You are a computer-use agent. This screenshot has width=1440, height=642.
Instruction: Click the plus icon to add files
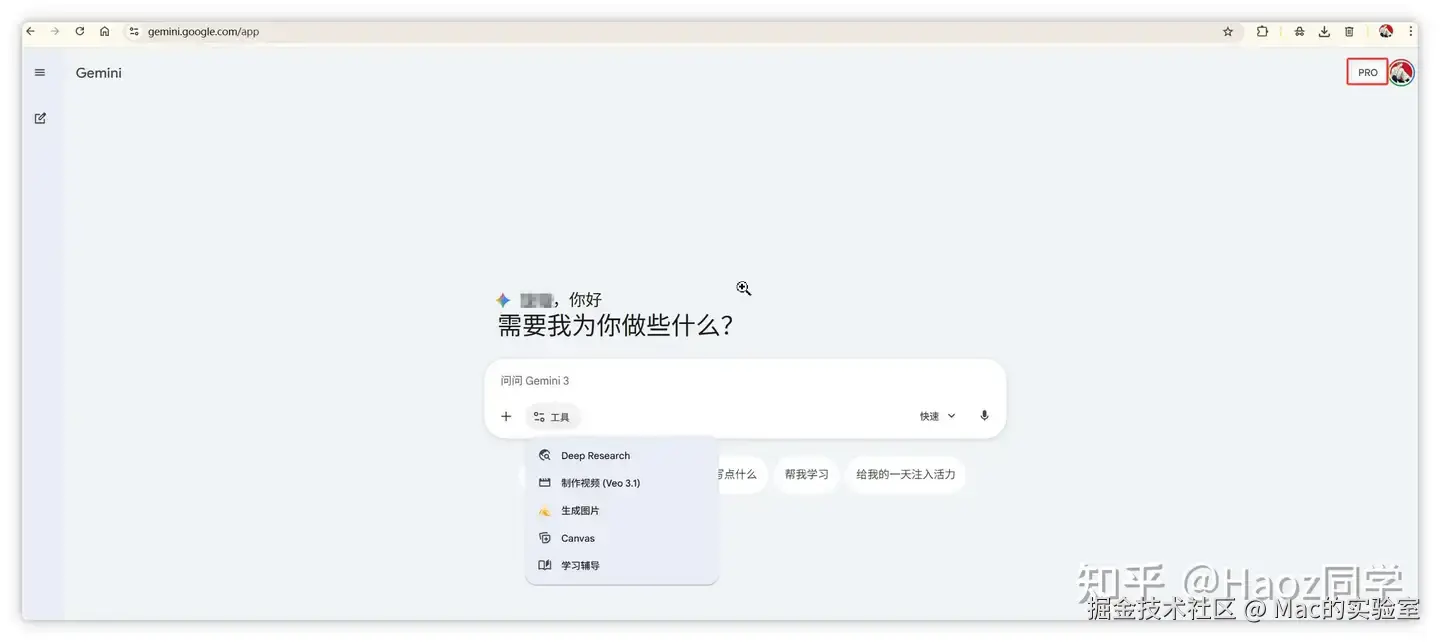point(506,416)
